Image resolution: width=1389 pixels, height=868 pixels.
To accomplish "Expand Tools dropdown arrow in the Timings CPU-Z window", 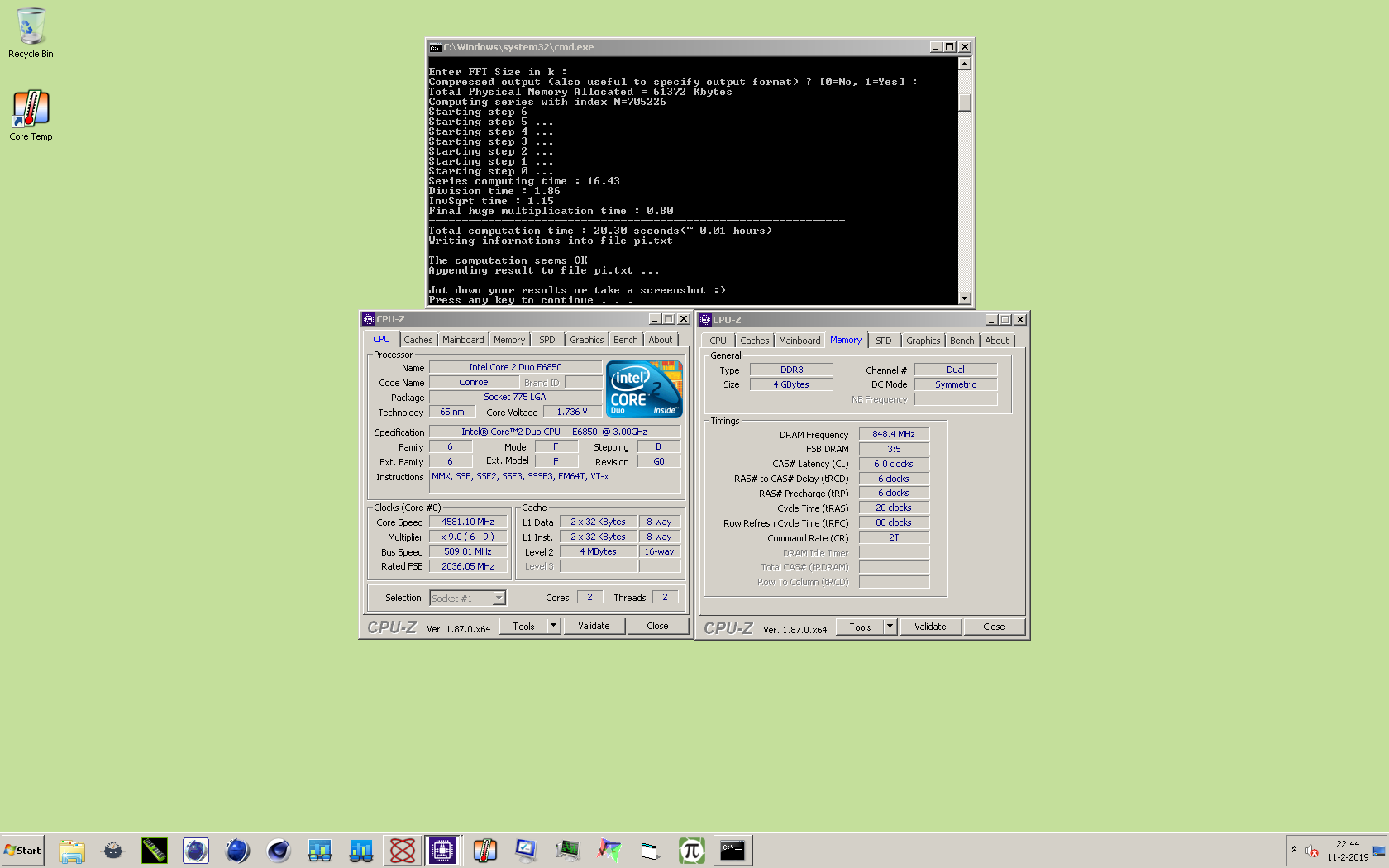I will (x=890, y=627).
